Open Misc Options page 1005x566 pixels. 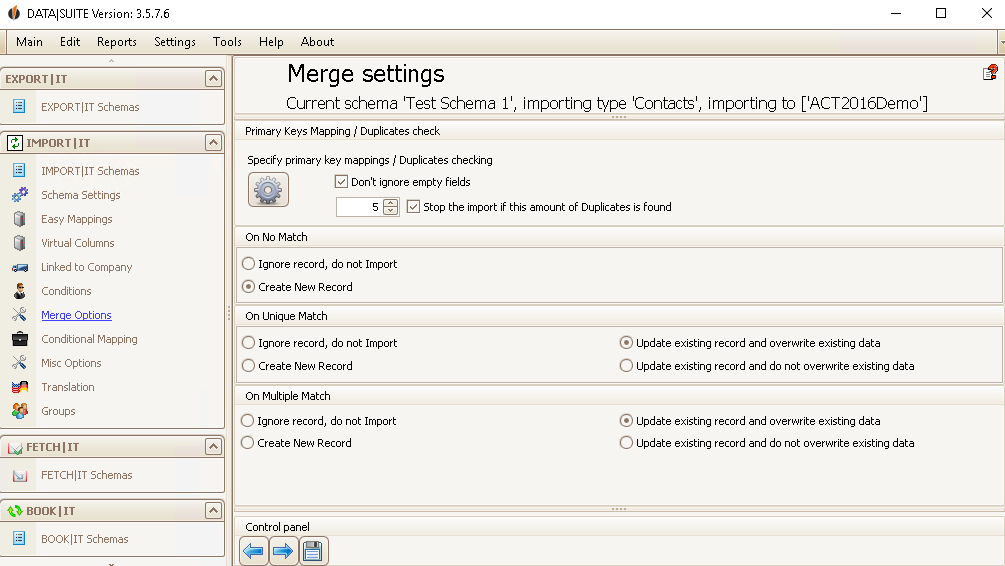pyautogui.click(x=71, y=363)
